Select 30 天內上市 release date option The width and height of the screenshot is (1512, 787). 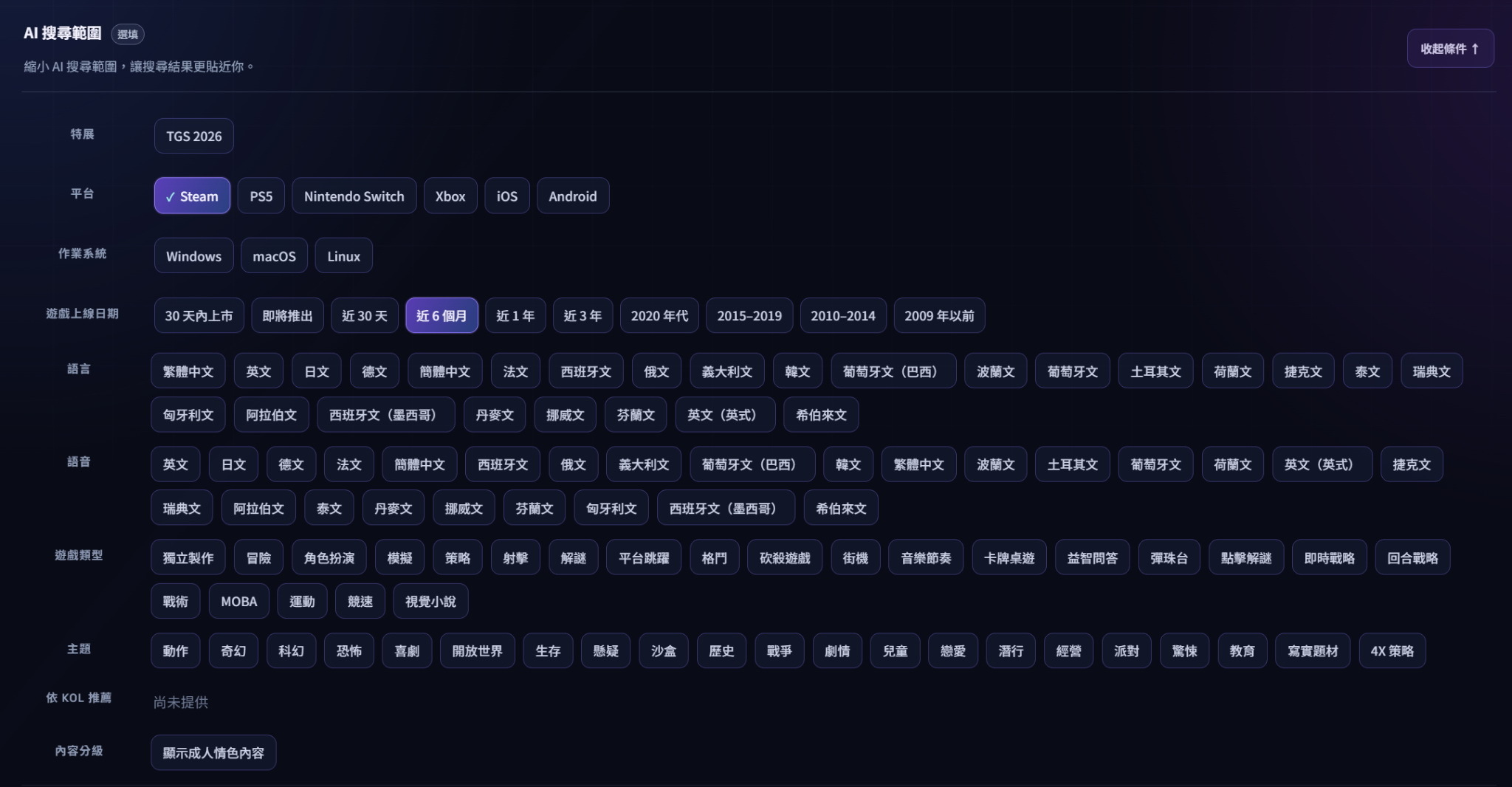pyautogui.click(x=199, y=315)
